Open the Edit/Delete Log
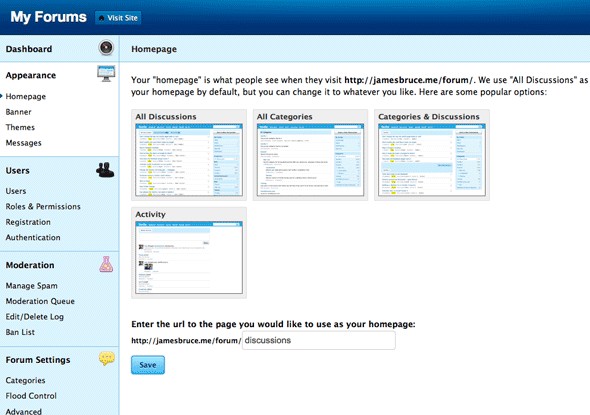 tap(35, 316)
